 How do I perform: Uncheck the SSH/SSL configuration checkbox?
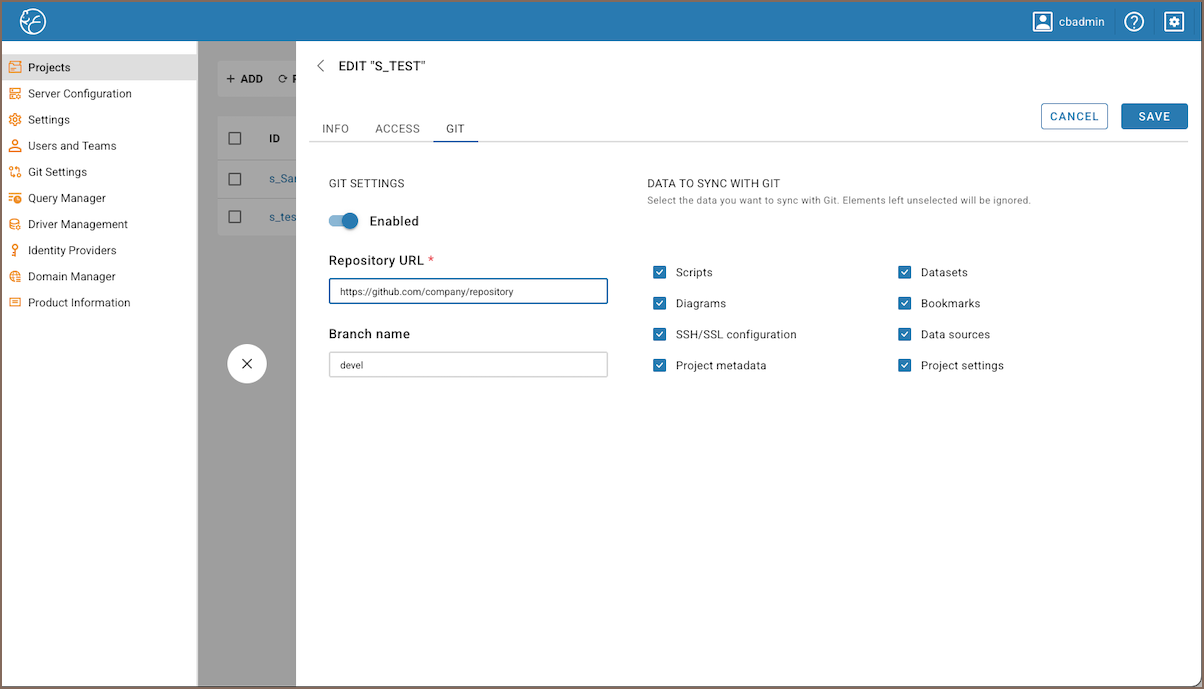(660, 334)
